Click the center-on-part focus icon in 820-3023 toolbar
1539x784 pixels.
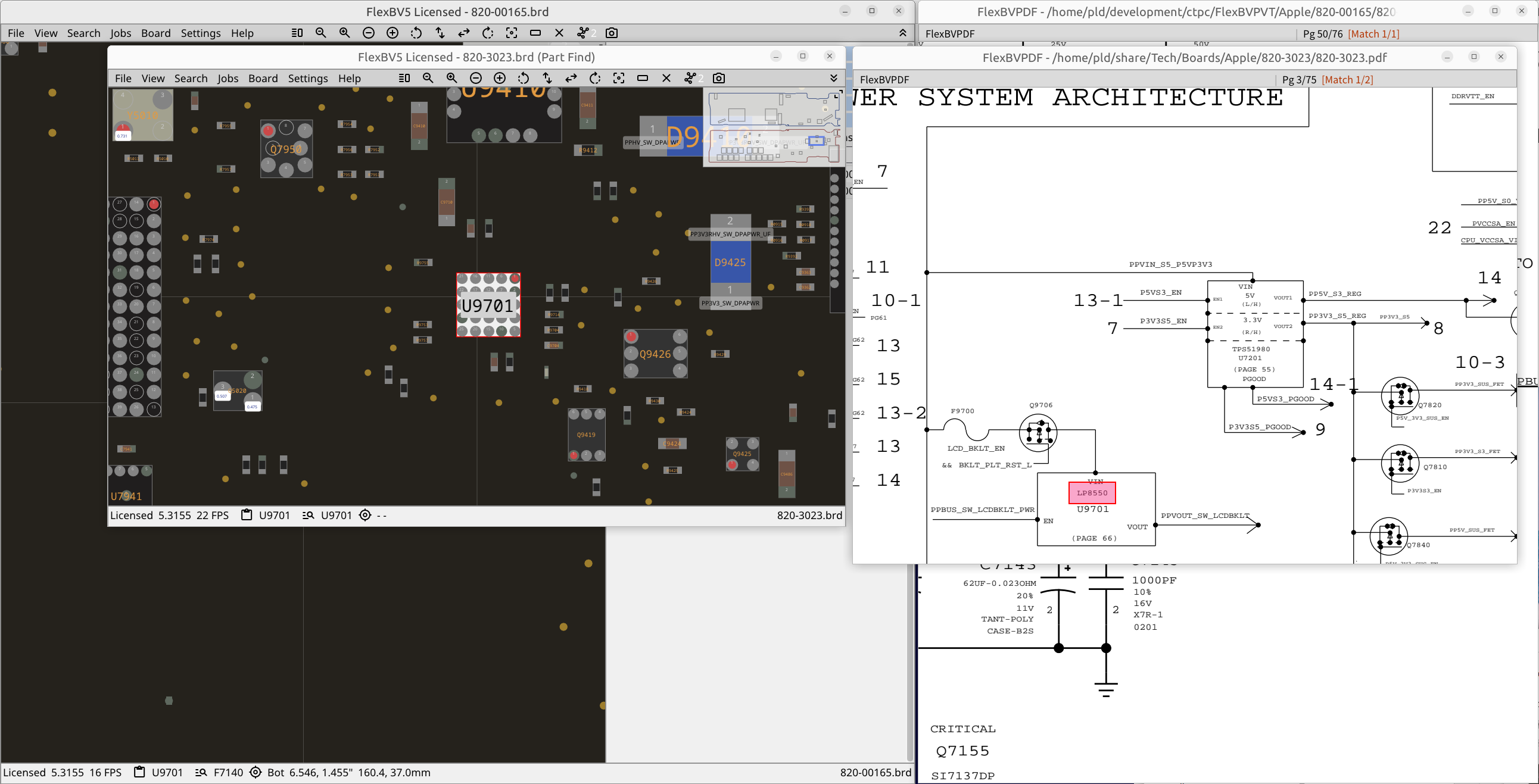click(619, 78)
